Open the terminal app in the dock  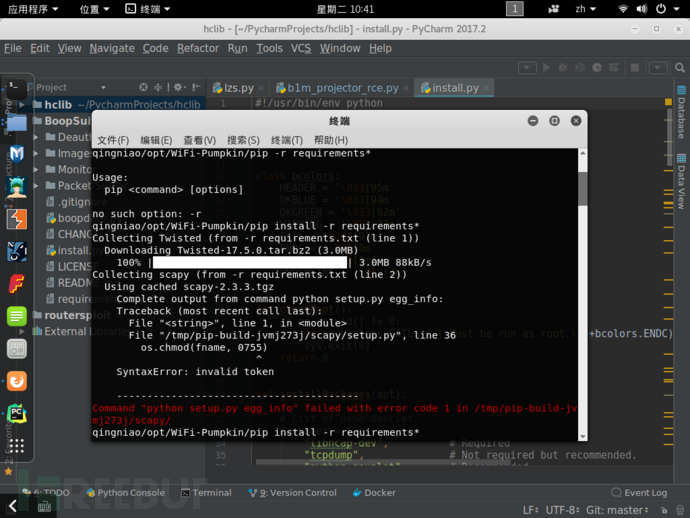click(x=16, y=88)
